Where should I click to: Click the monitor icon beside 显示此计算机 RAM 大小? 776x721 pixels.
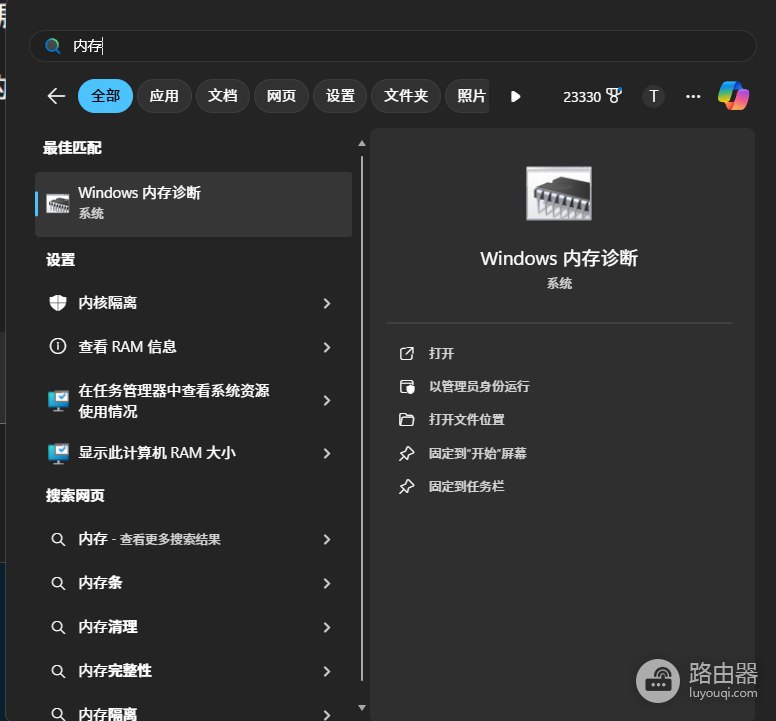[x=58, y=453]
